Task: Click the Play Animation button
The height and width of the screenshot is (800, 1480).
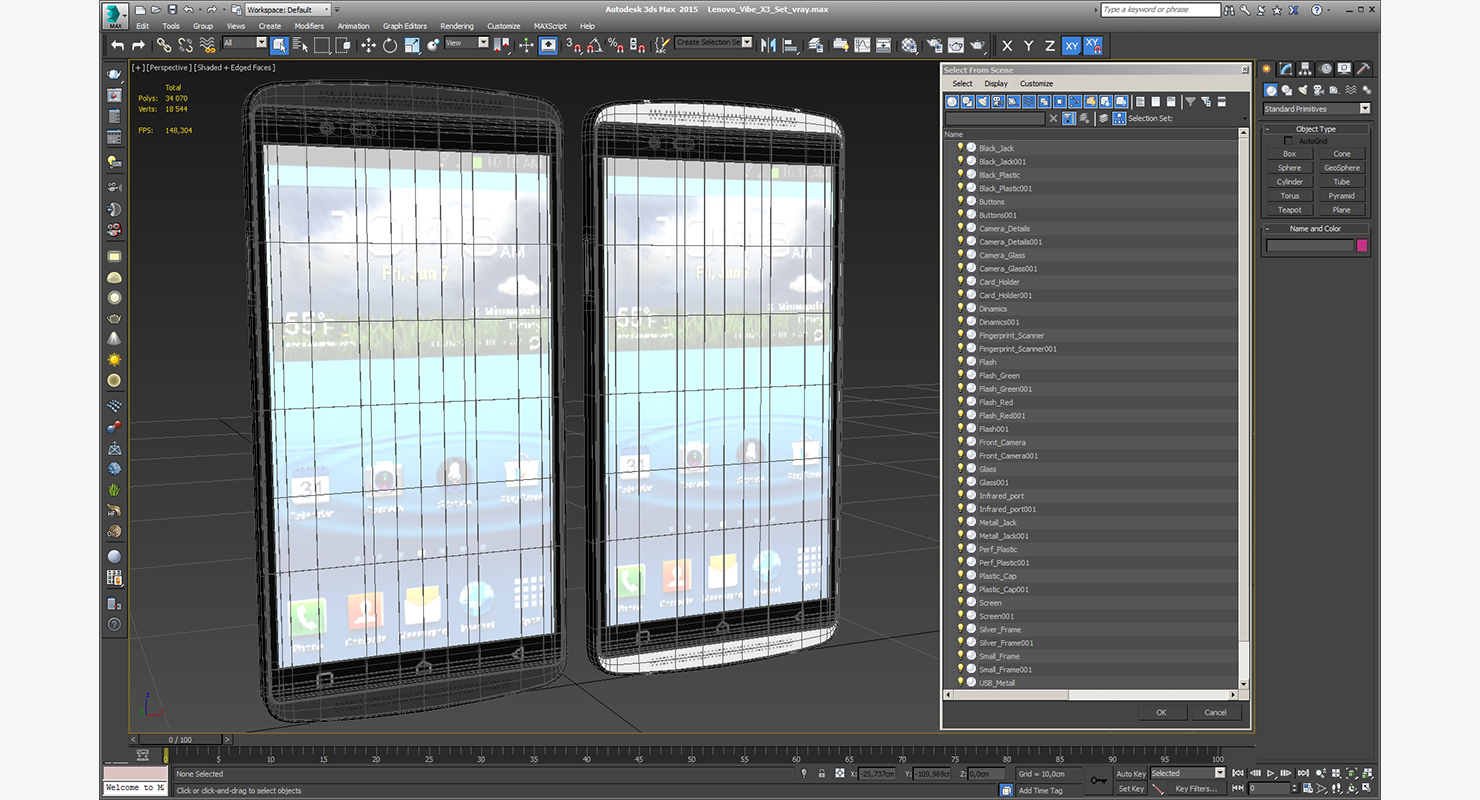Action: pos(1270,773)
